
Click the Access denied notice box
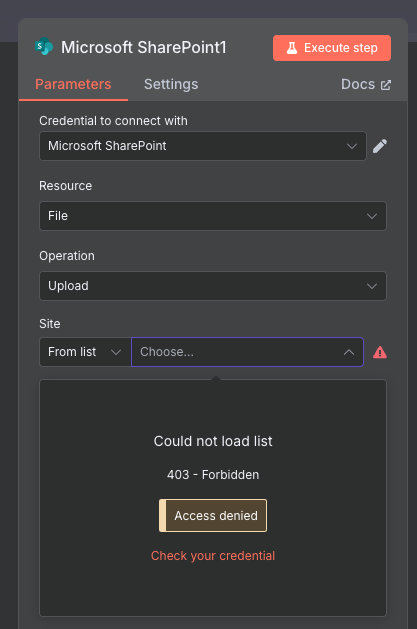(x=213, y=515)
